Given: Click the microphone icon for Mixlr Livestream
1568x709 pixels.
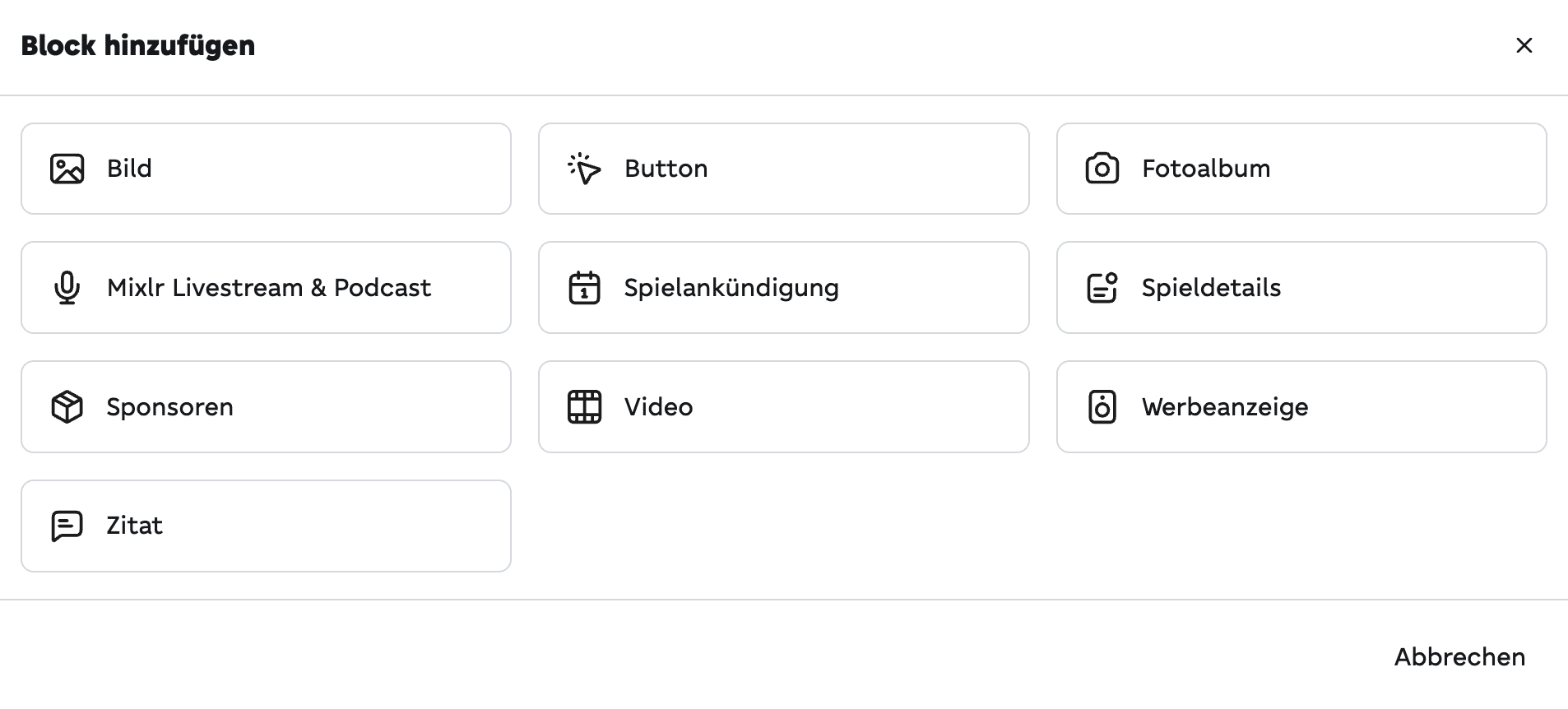Looking at the screenshot, I should (x=67, y=288).
